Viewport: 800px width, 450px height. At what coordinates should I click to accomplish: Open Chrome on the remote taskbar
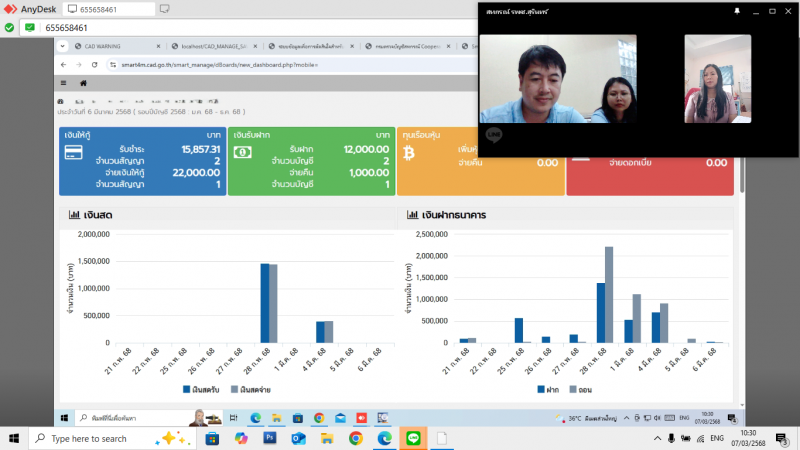tap(319, 418)
